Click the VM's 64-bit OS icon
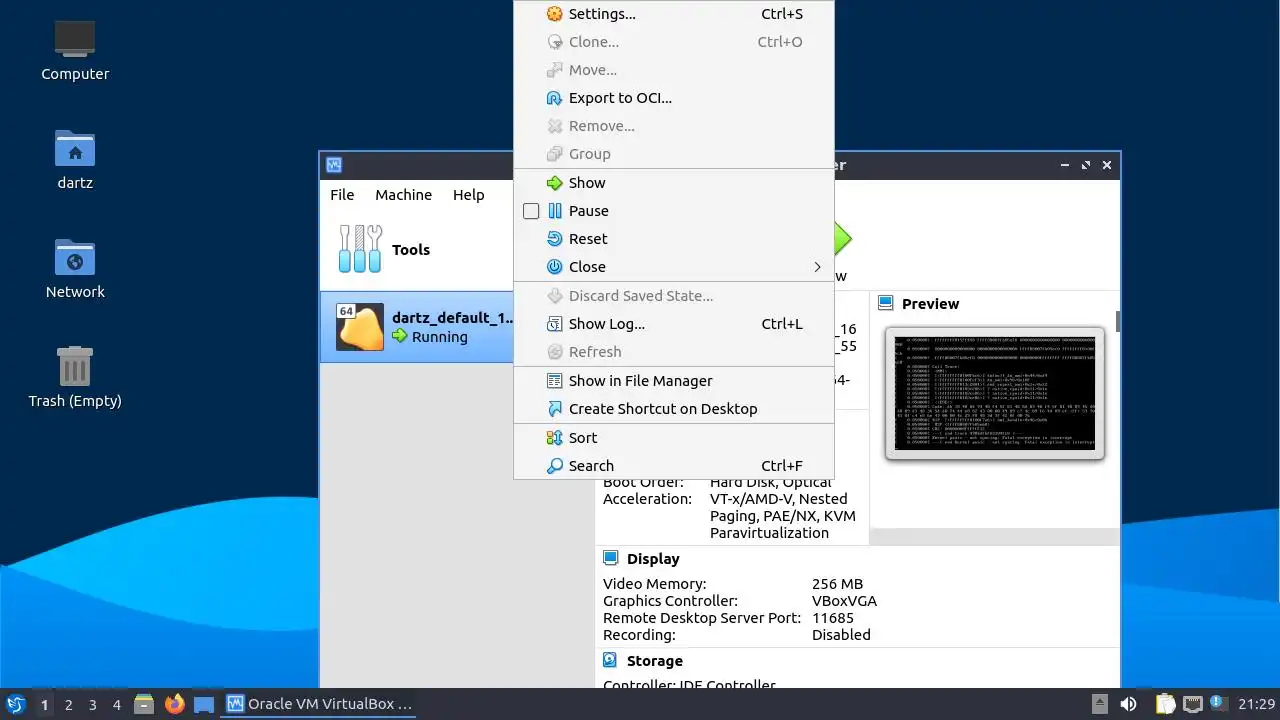Viewport: 1280px width, 720px height. 360,327
